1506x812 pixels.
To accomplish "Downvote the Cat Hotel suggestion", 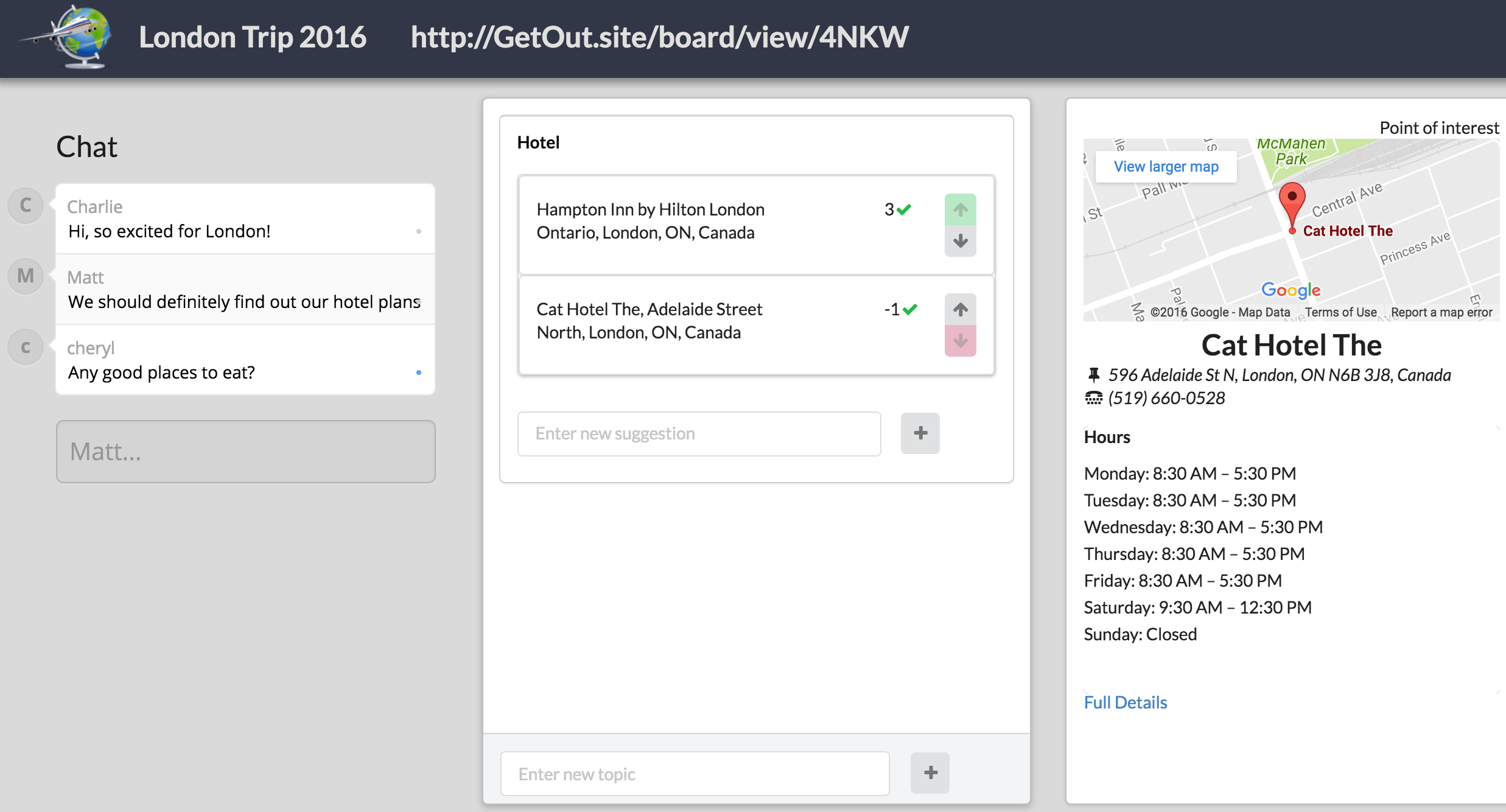I will 960,341.
